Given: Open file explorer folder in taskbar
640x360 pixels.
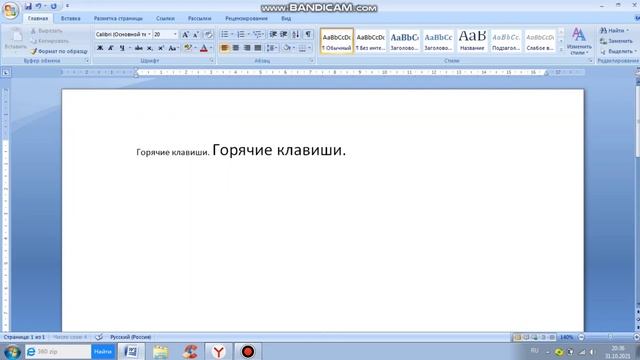Looking at the screenshot, I should pyautogui.click(x=160, y=351).
